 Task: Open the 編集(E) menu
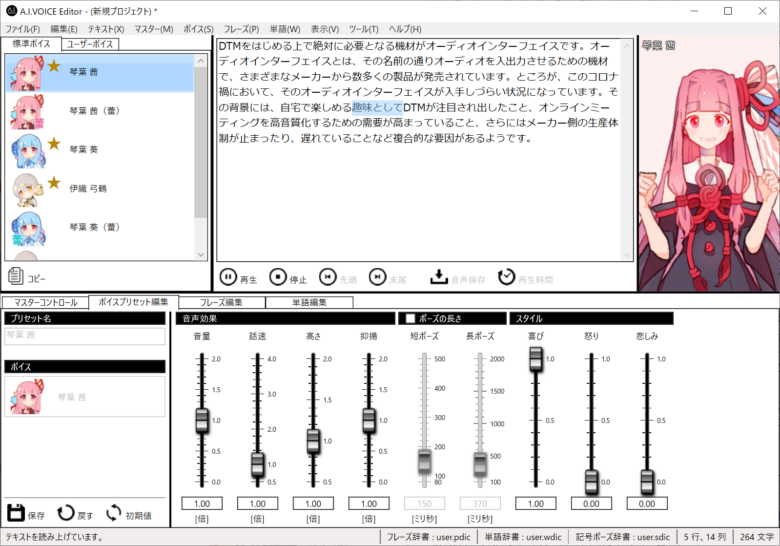coord(64,29)
